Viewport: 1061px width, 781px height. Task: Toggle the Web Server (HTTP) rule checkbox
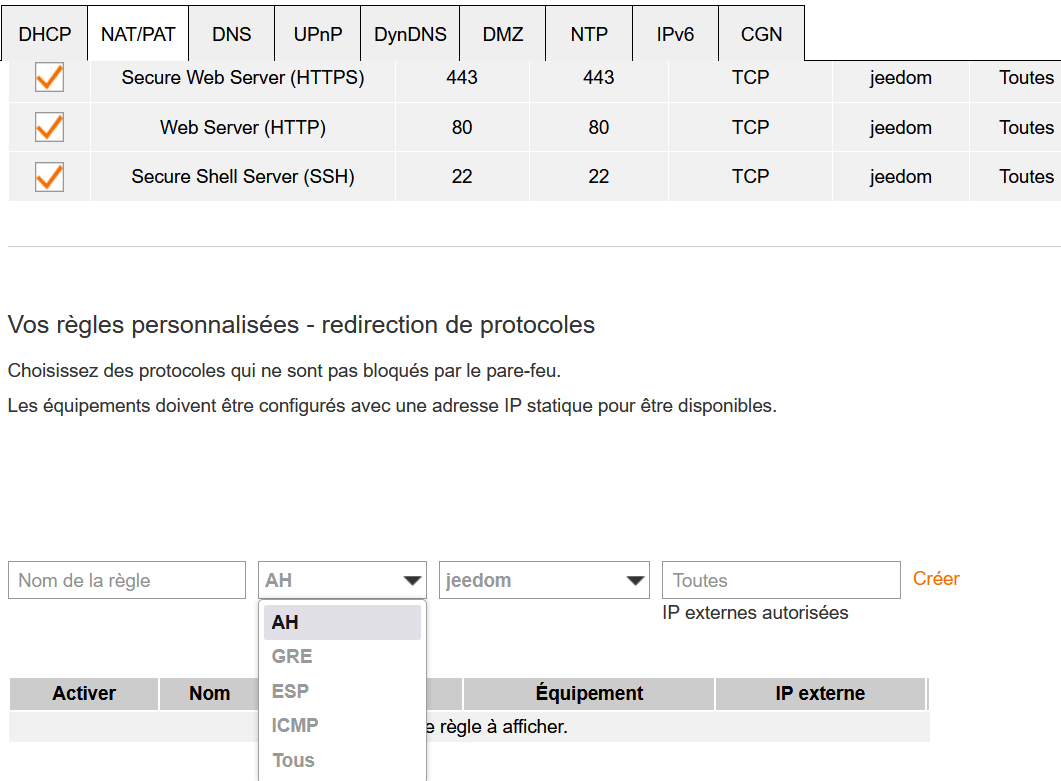tap(49, 127)
